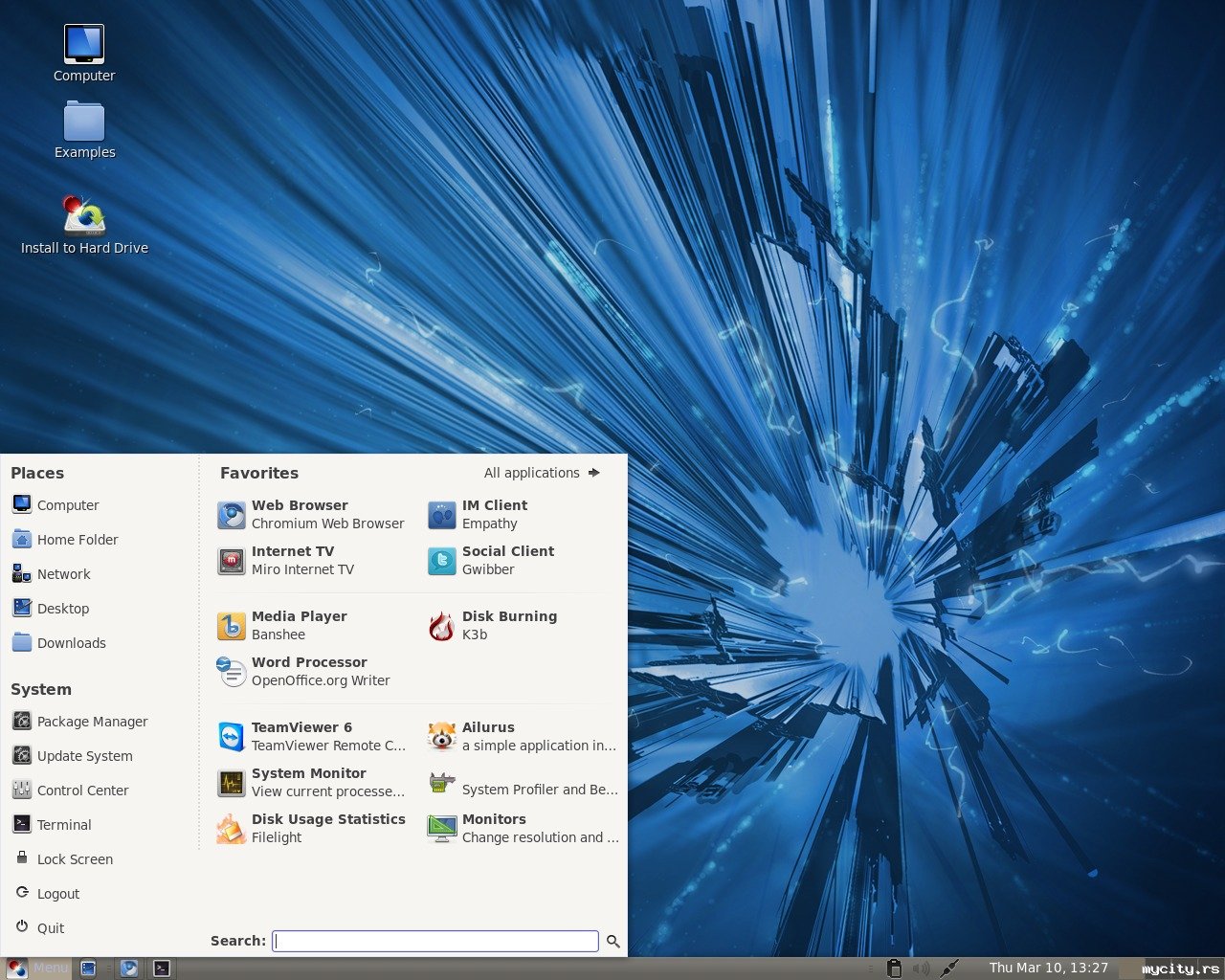Click the Terminal icon in System list
This screenshot has width=1225, height=980.
click(21, 824)
